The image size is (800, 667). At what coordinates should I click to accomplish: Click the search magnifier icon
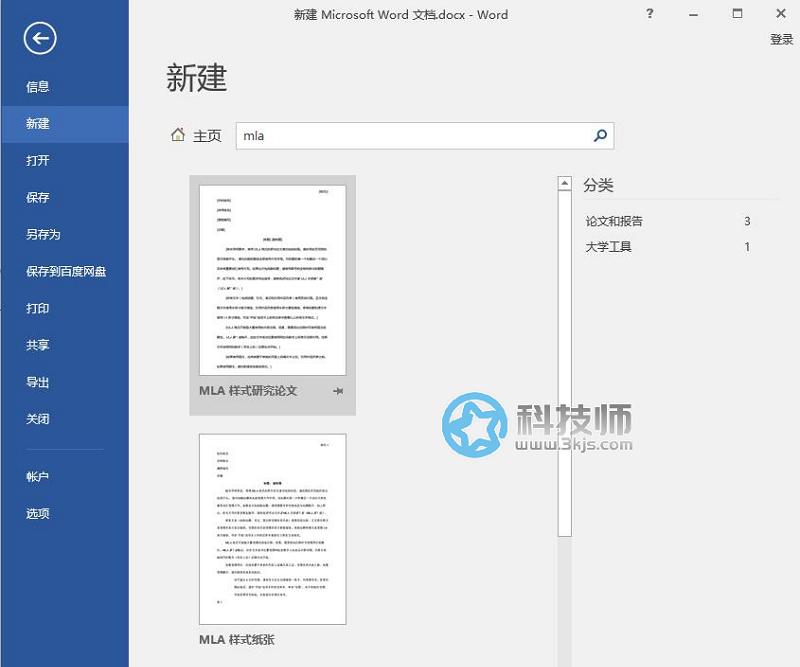pyautogui.click(x=601, y=135)
